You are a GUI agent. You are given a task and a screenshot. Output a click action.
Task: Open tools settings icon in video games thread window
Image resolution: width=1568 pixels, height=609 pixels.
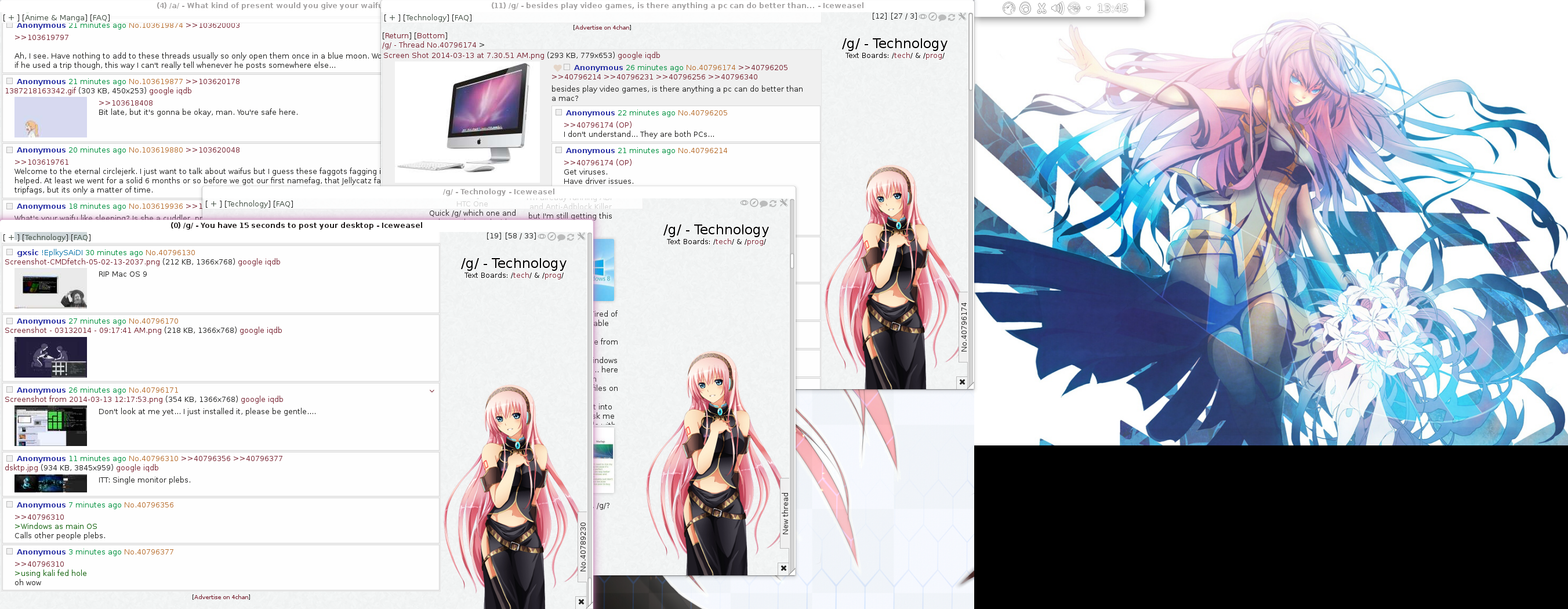click(963, 16)
